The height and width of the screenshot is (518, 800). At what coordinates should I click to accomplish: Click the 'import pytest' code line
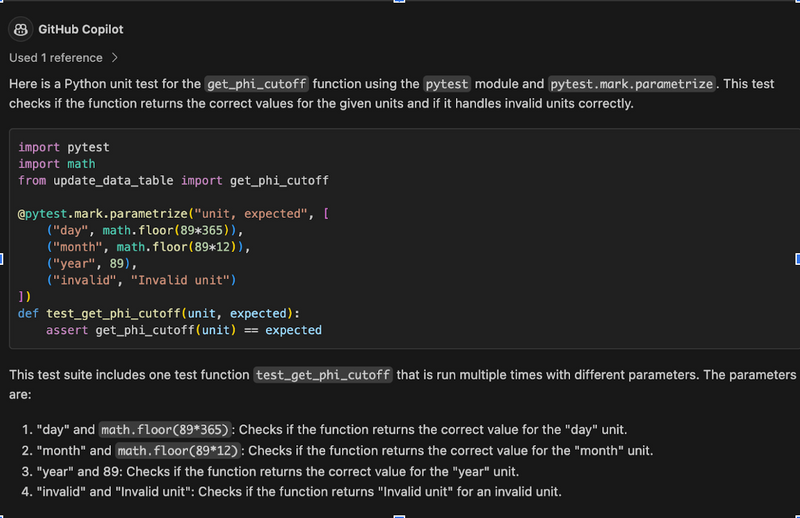64,148
